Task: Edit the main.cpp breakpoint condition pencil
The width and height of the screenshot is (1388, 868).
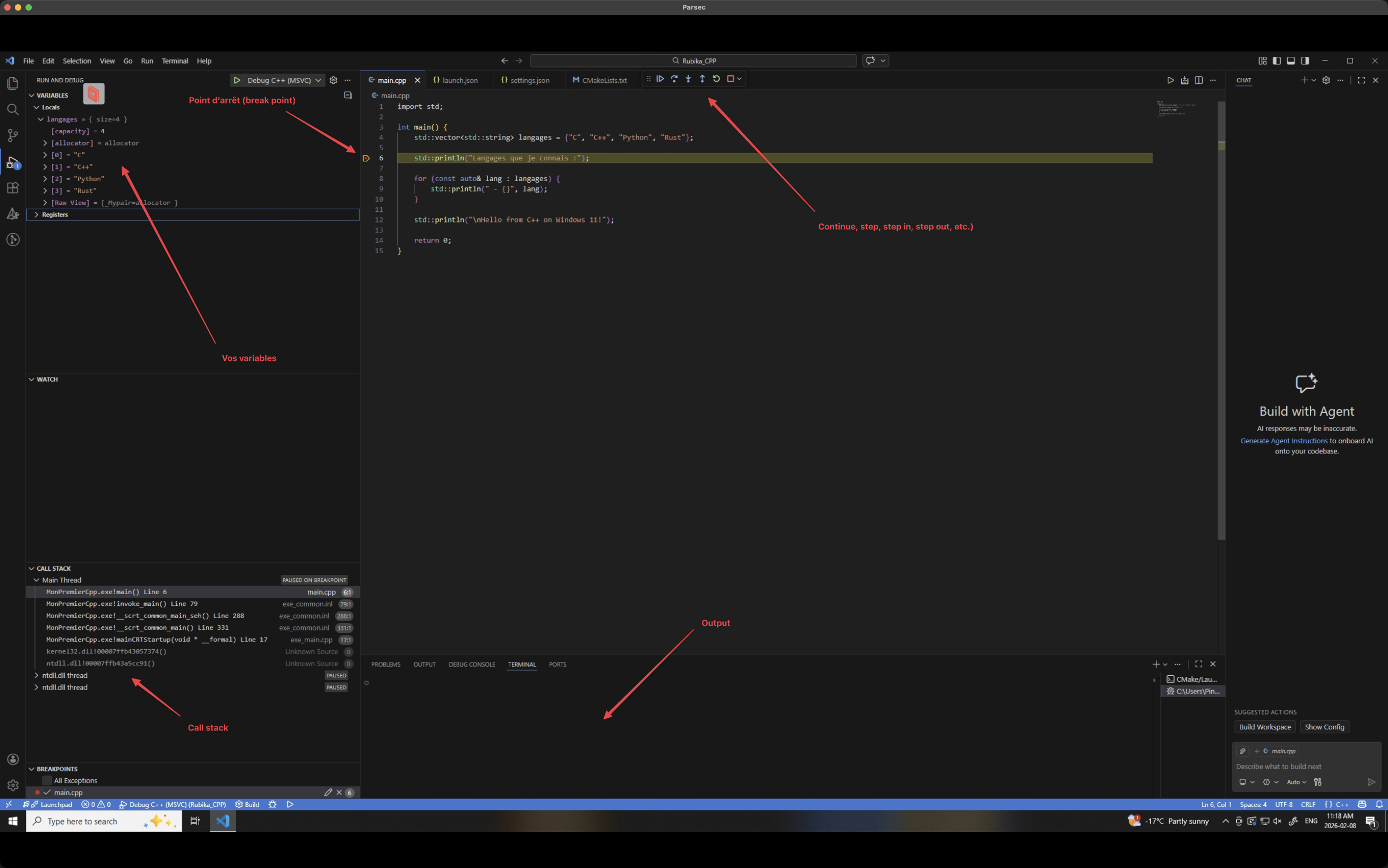Action: click(328, 792)
